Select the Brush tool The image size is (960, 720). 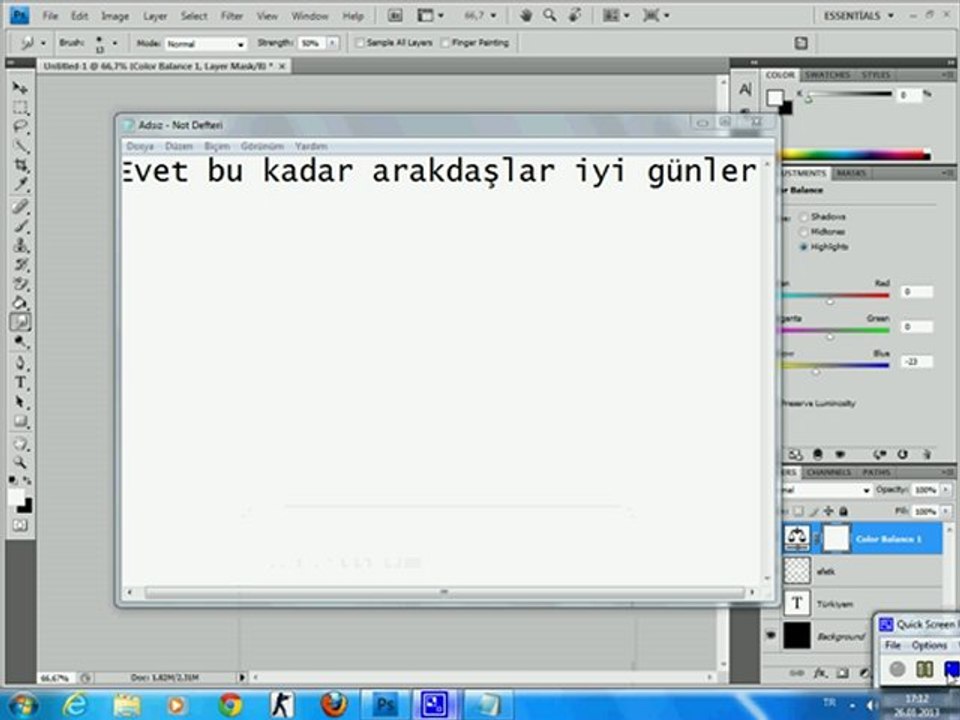point(20,226)
